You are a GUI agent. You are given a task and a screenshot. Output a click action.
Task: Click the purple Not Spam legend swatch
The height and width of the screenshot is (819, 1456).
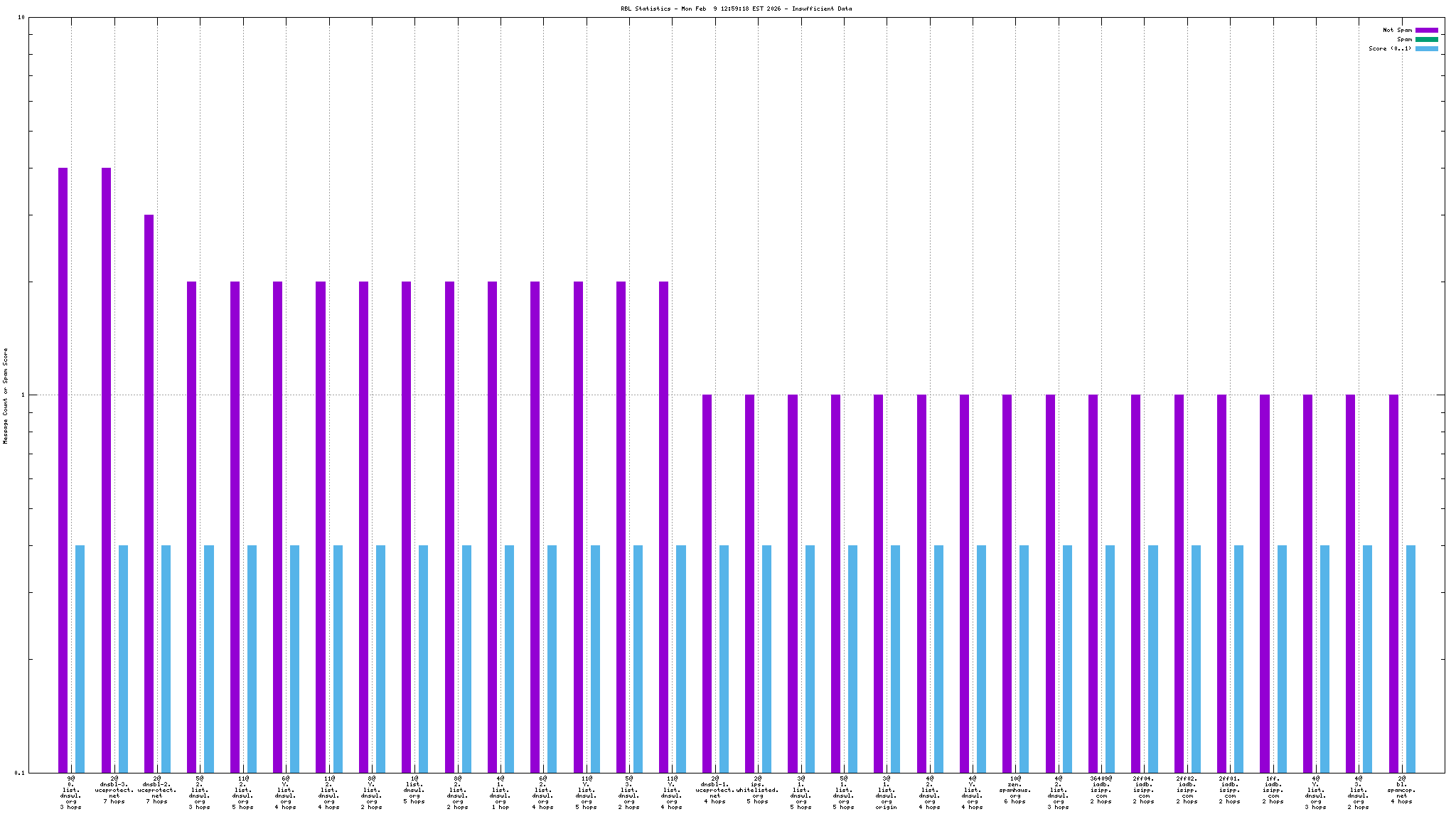tap(1426, 30)
